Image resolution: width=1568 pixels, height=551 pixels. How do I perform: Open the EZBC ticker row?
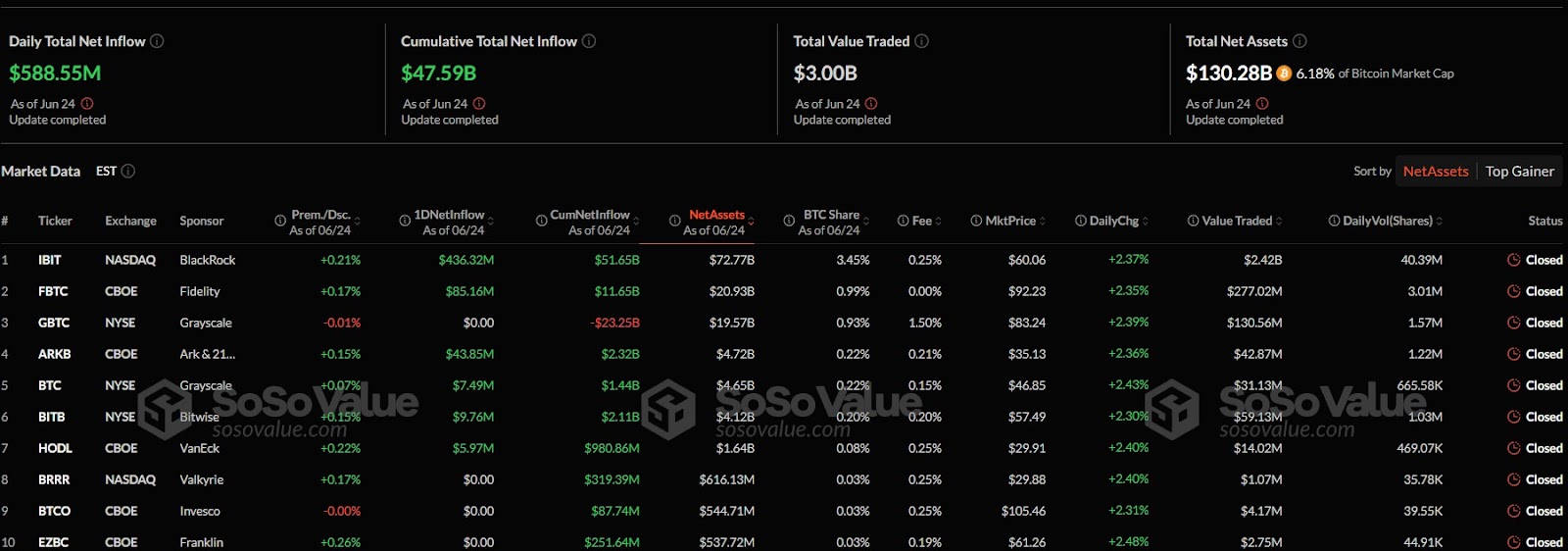[x=784, y=540]
